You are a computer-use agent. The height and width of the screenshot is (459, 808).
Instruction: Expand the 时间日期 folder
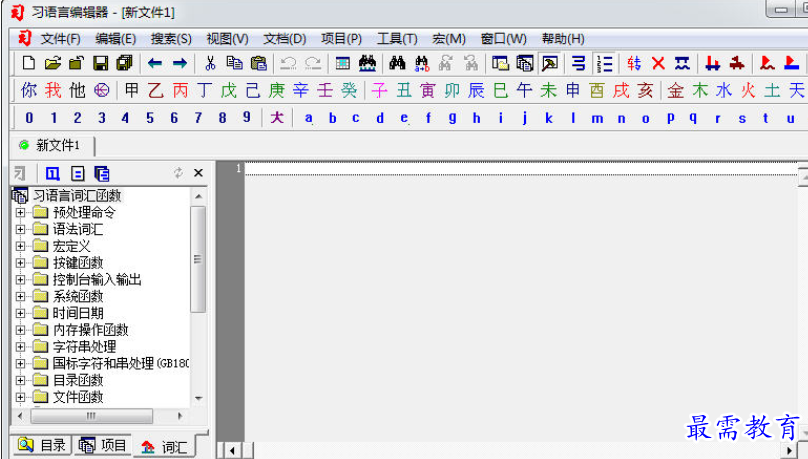20,313
